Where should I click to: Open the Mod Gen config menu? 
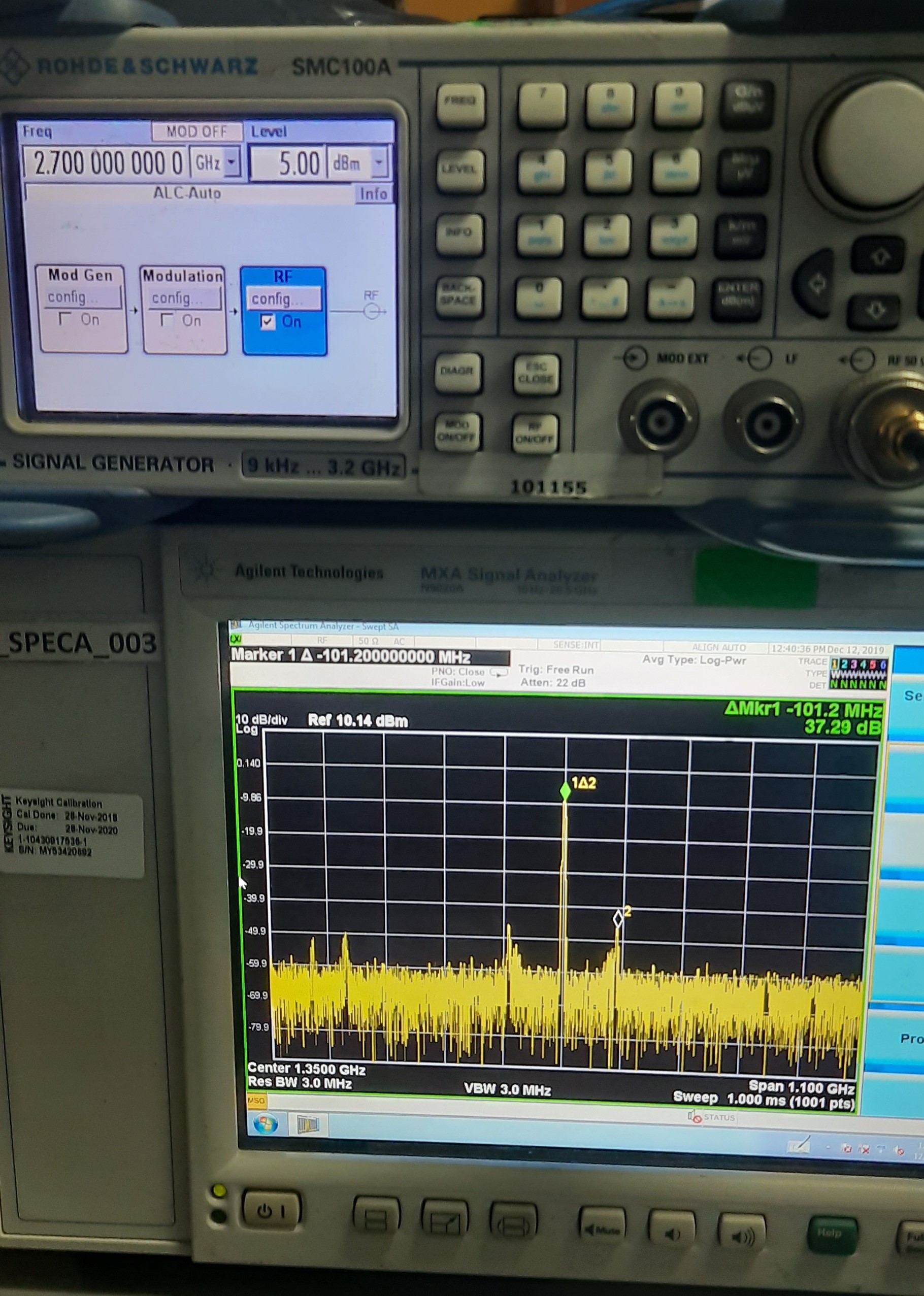pos(83,297)
